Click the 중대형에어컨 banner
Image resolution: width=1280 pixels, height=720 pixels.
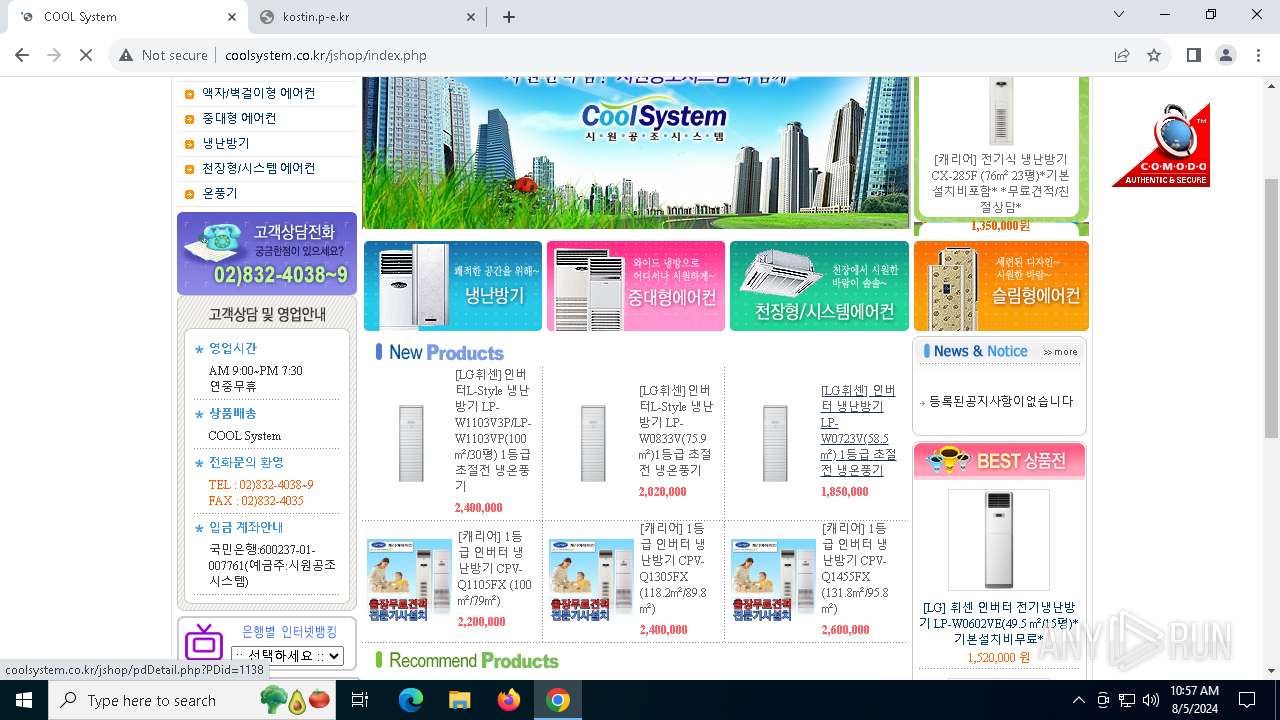[x=636, y=286]
